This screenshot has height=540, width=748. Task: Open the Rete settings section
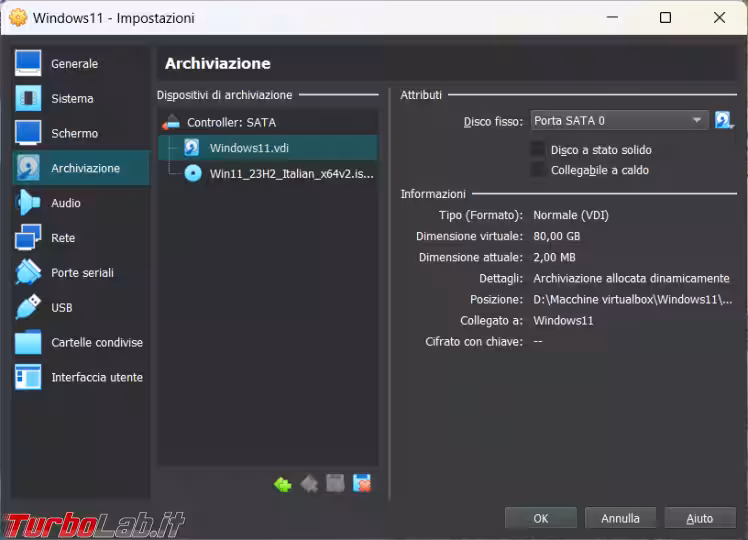coord(81,238)
